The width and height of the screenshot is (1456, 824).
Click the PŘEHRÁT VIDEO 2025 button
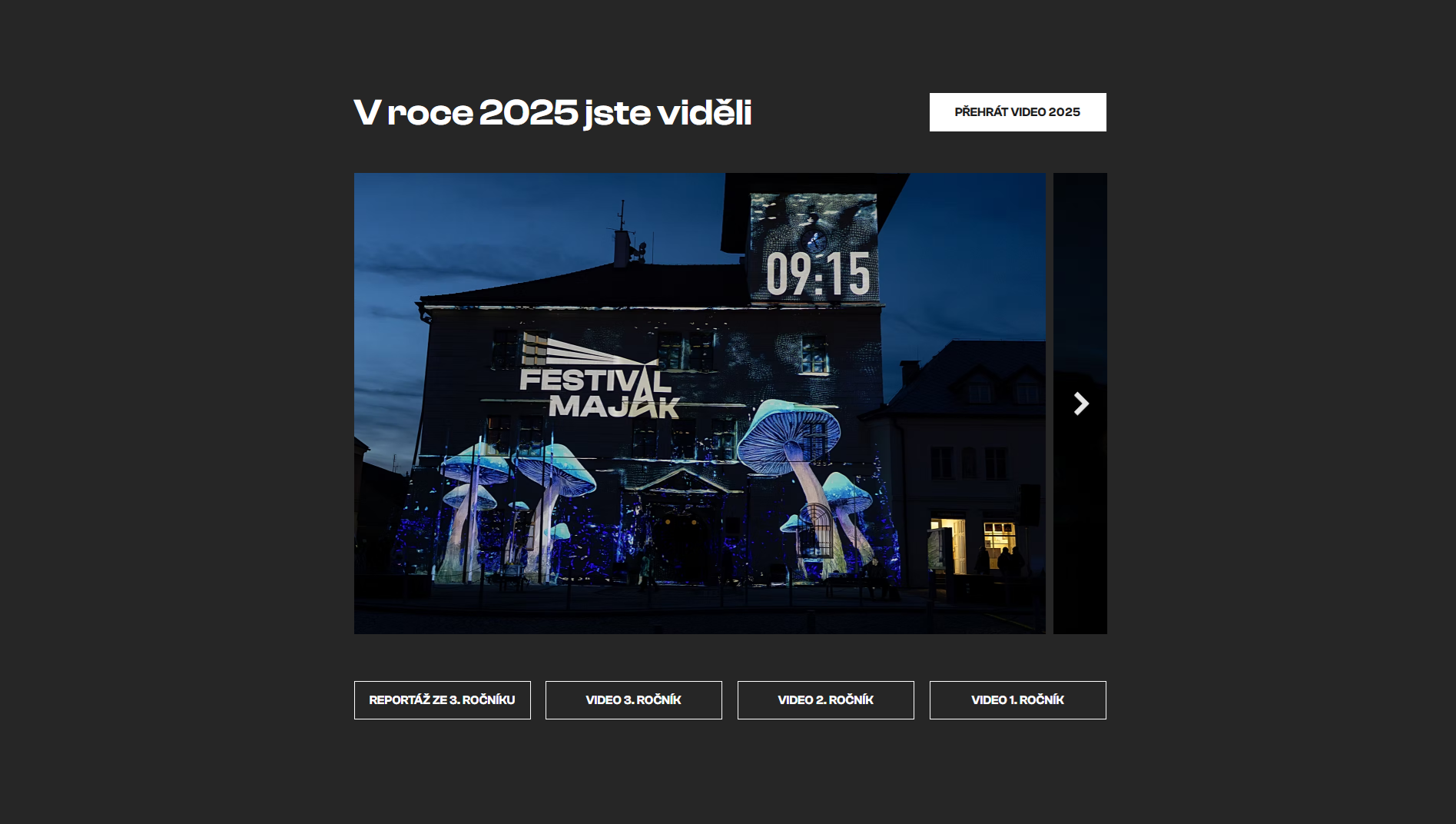coord(1017,112)
